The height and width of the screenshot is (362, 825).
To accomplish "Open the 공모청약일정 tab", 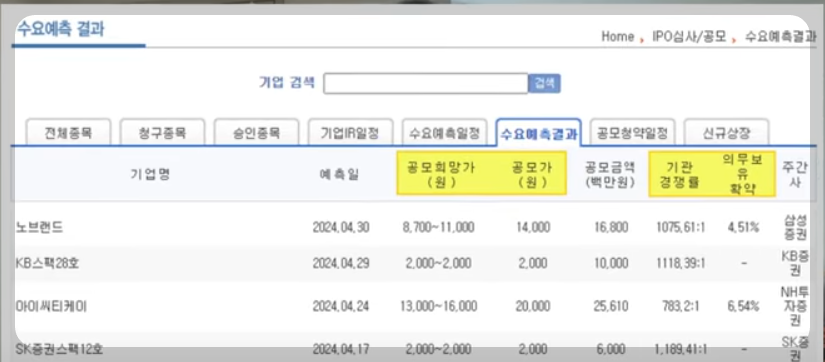I will 632,132.
